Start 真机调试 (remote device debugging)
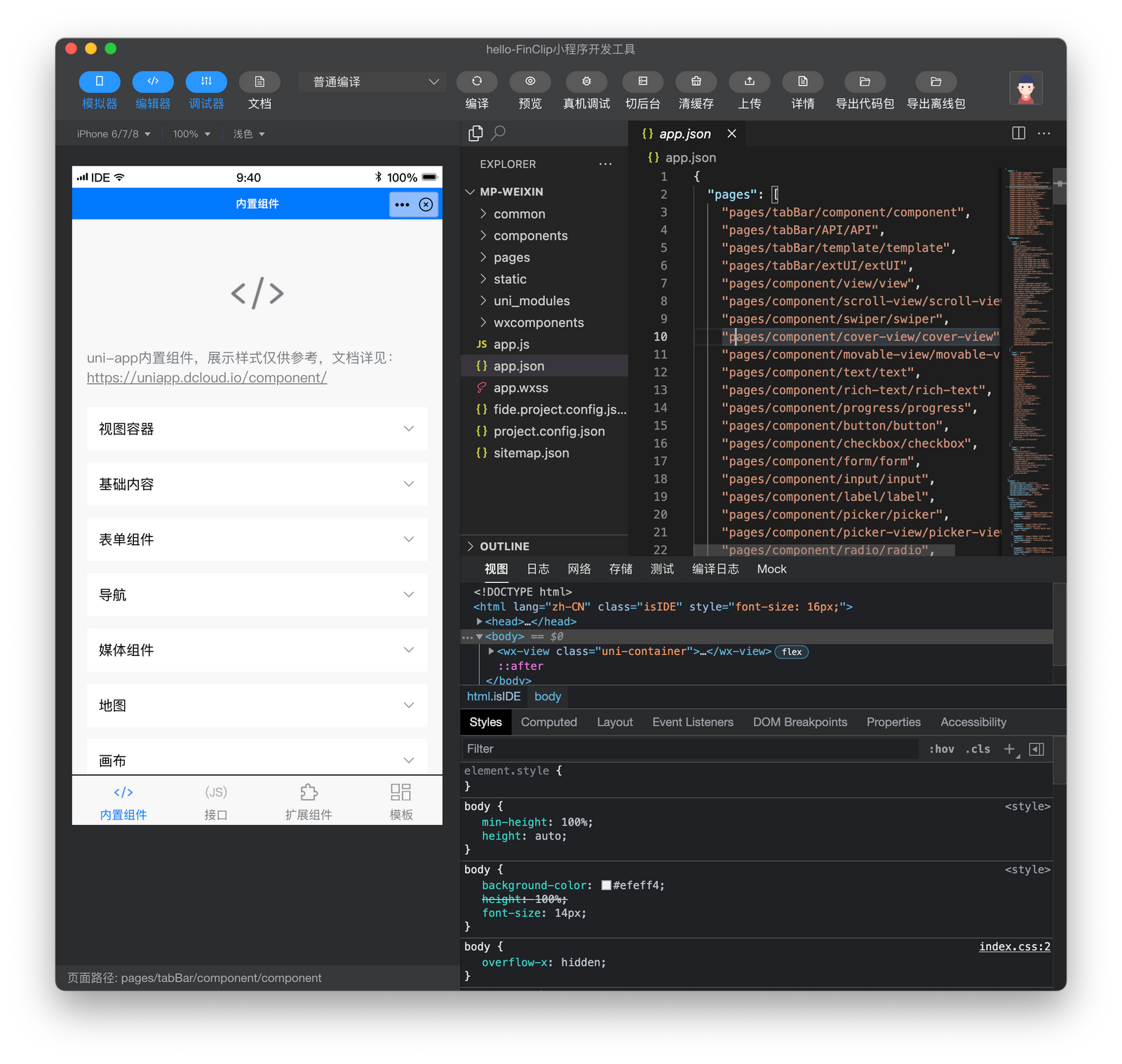 [x=586, y=90]
